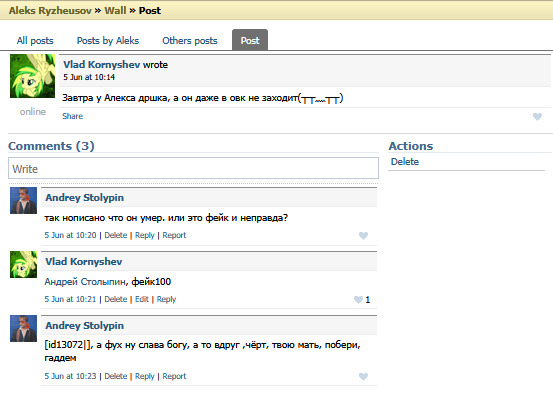Open Vlad Kornyshev's post avatar
Image resolution: width=553 pixels, height=396 pixels.
(32, 76)
